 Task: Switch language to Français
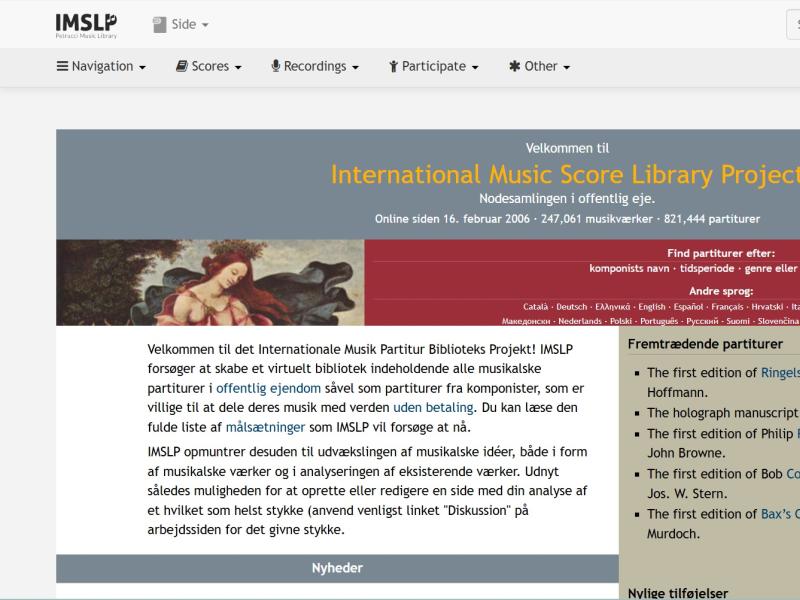coord(728,307)
